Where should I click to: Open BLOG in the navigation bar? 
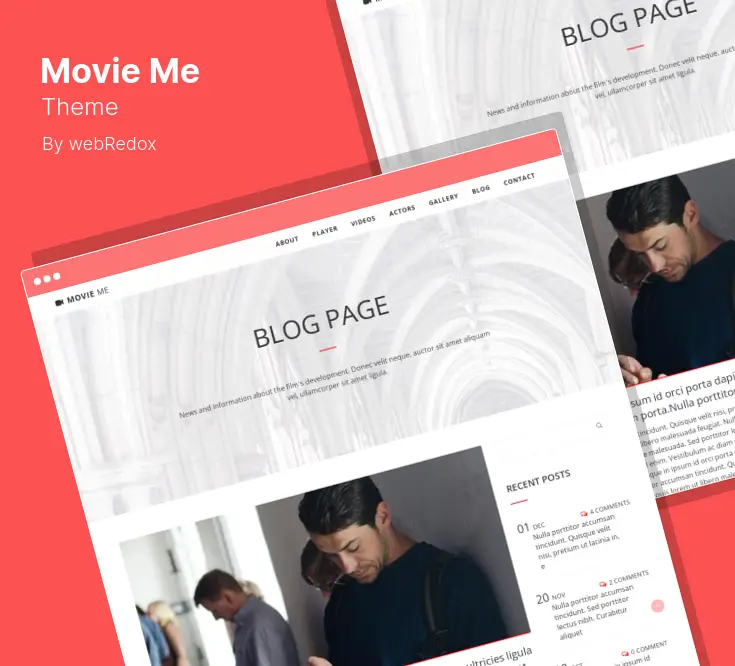[481, 189]
